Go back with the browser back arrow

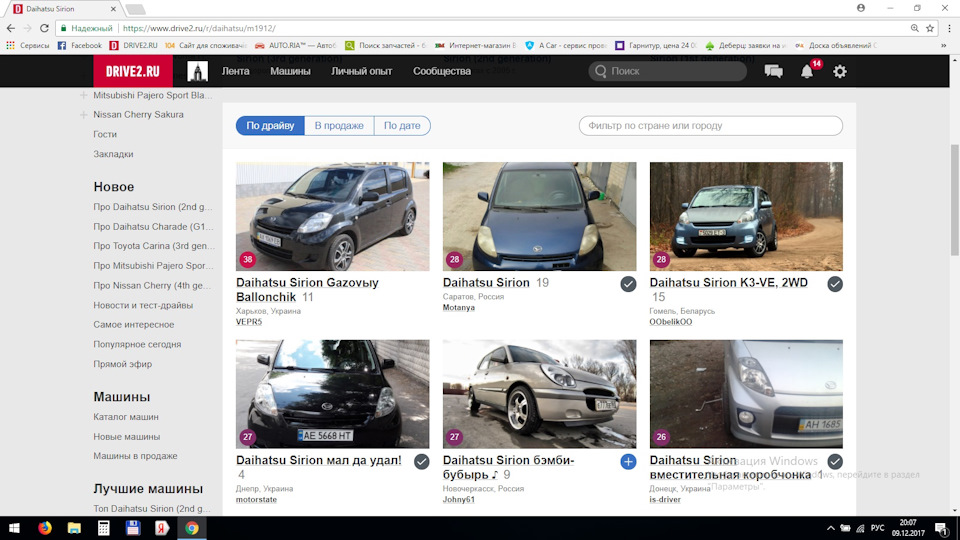pyautogui.click(x=11, y=28)
